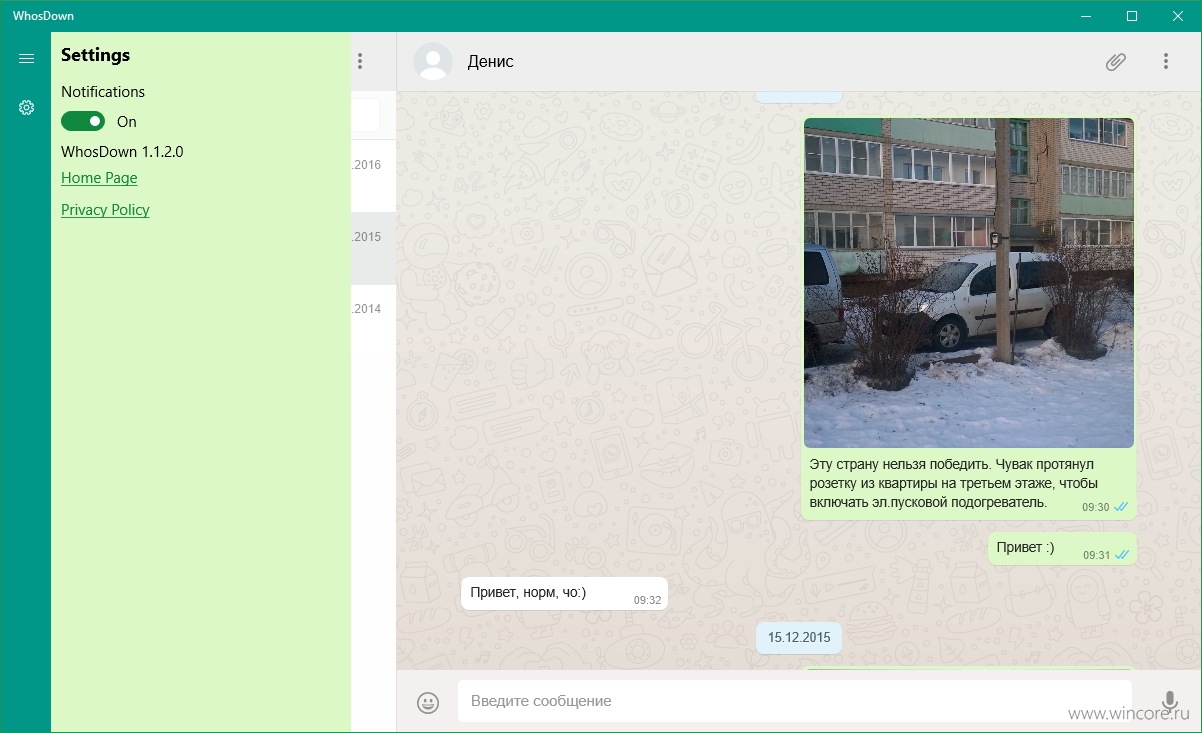Select the message 'Привет, норм, чо:)'
The width and height of the screenshot is (1202, 733).
click(564, 593)
